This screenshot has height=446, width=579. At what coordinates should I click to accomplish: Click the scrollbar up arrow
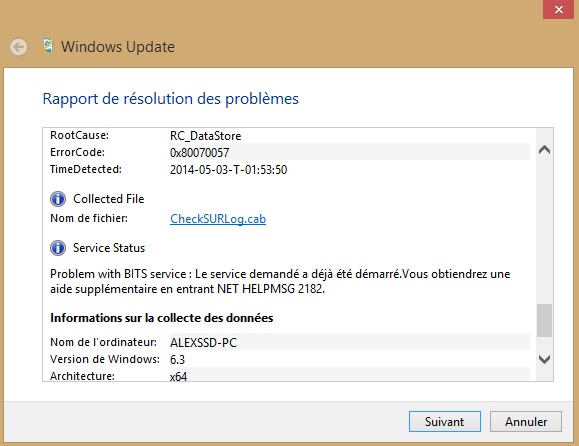click(545, 150)
